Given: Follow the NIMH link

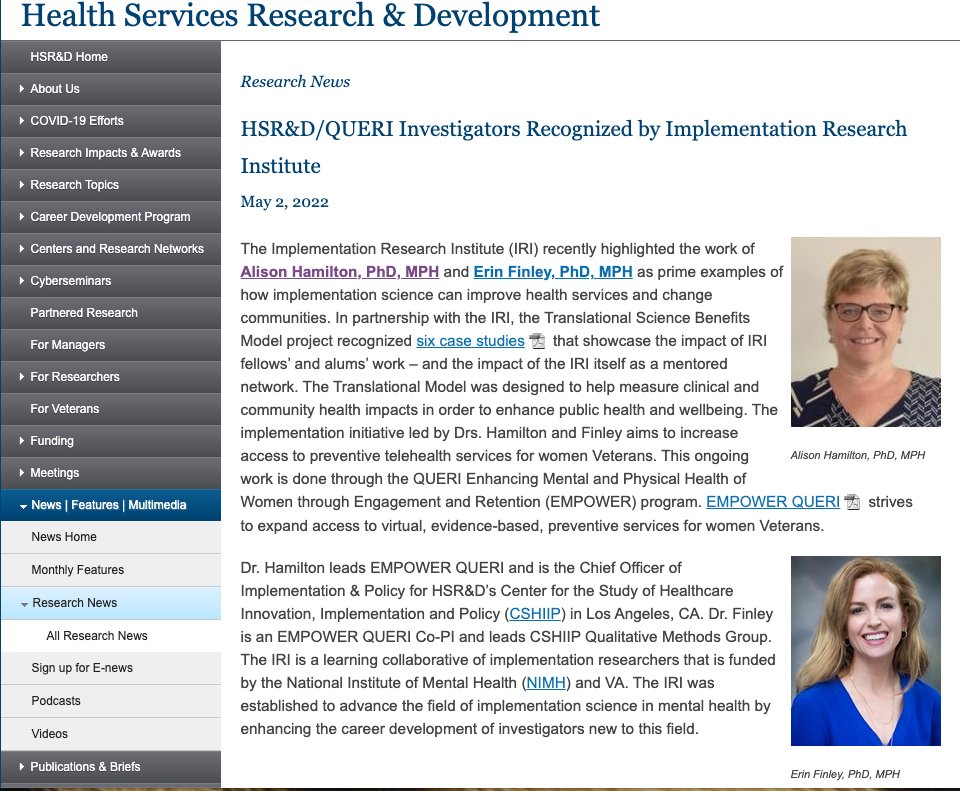Looking at the screenshot, I should coord(546,683).
